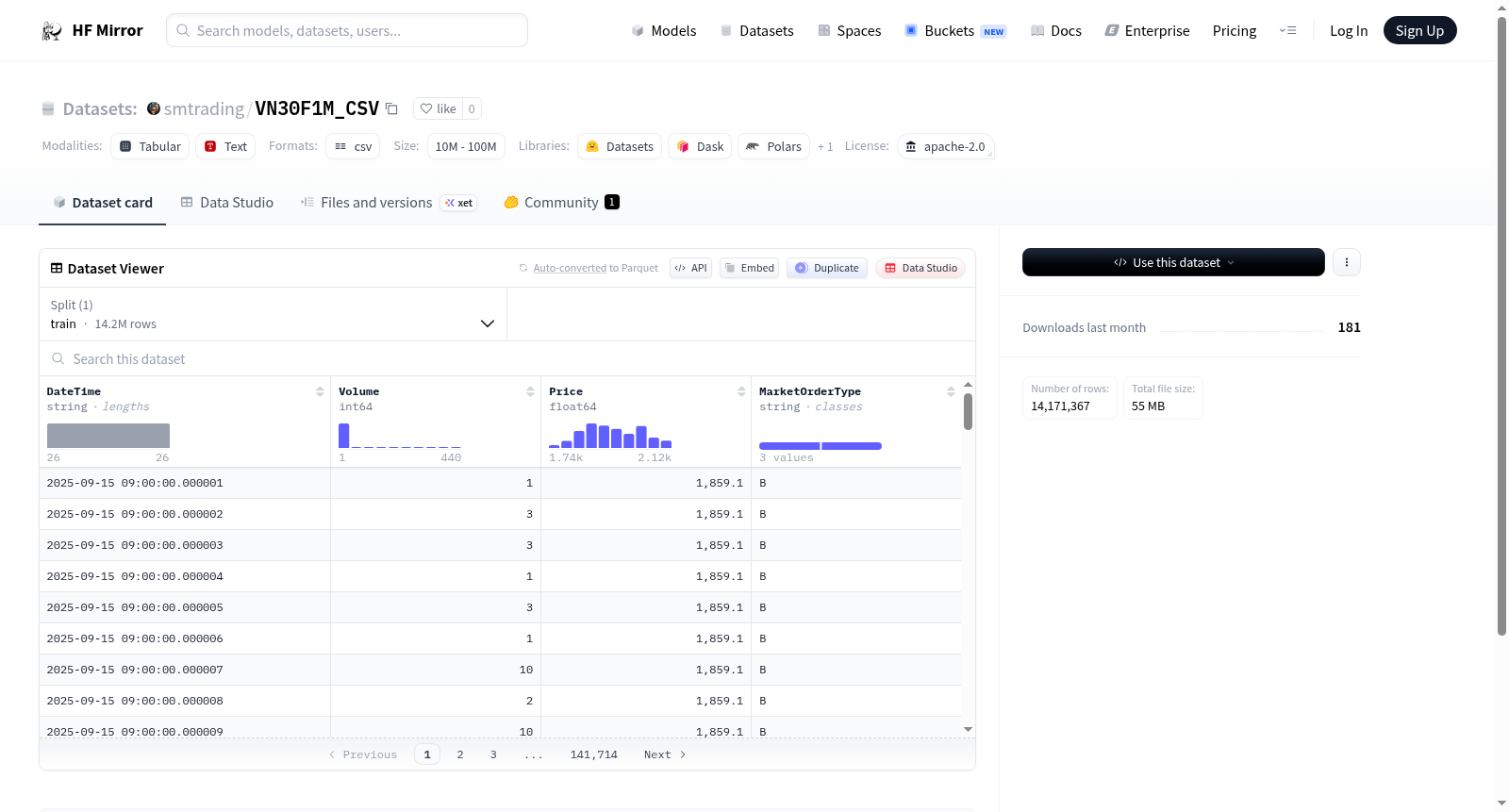Click the Sign Up button

tap(1419, 30)
